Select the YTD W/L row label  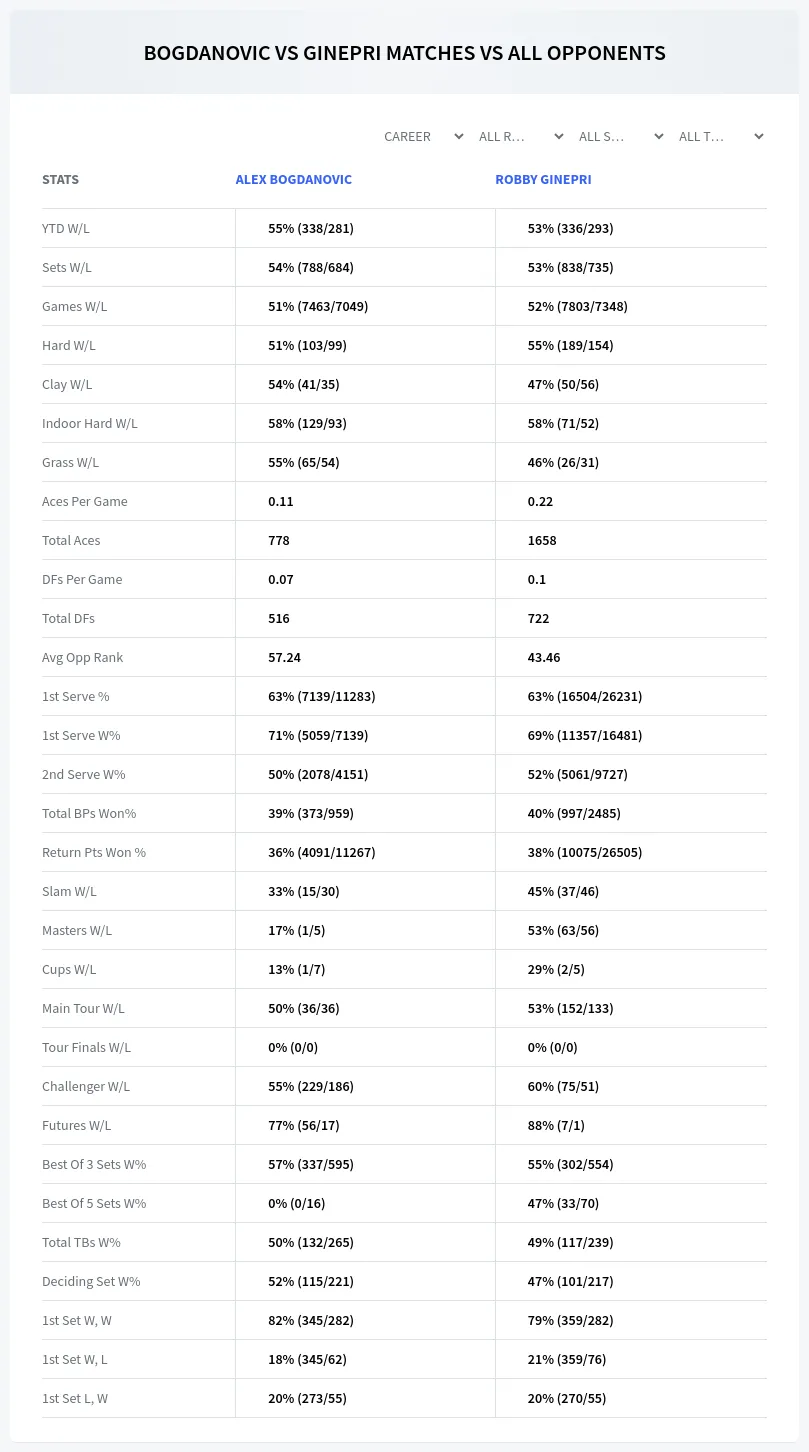(x=66, y=228)
